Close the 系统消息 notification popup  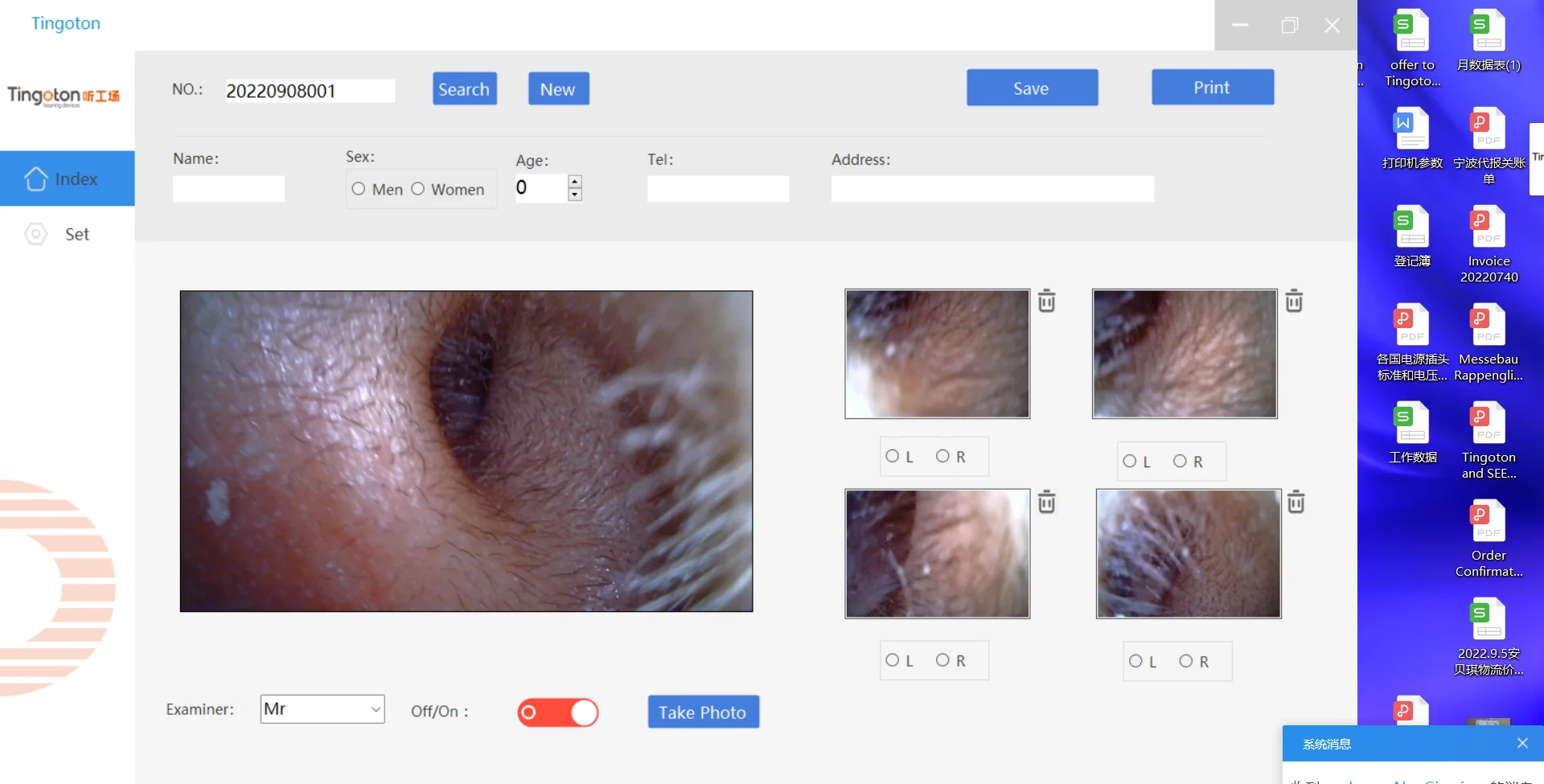point(1522,743)
